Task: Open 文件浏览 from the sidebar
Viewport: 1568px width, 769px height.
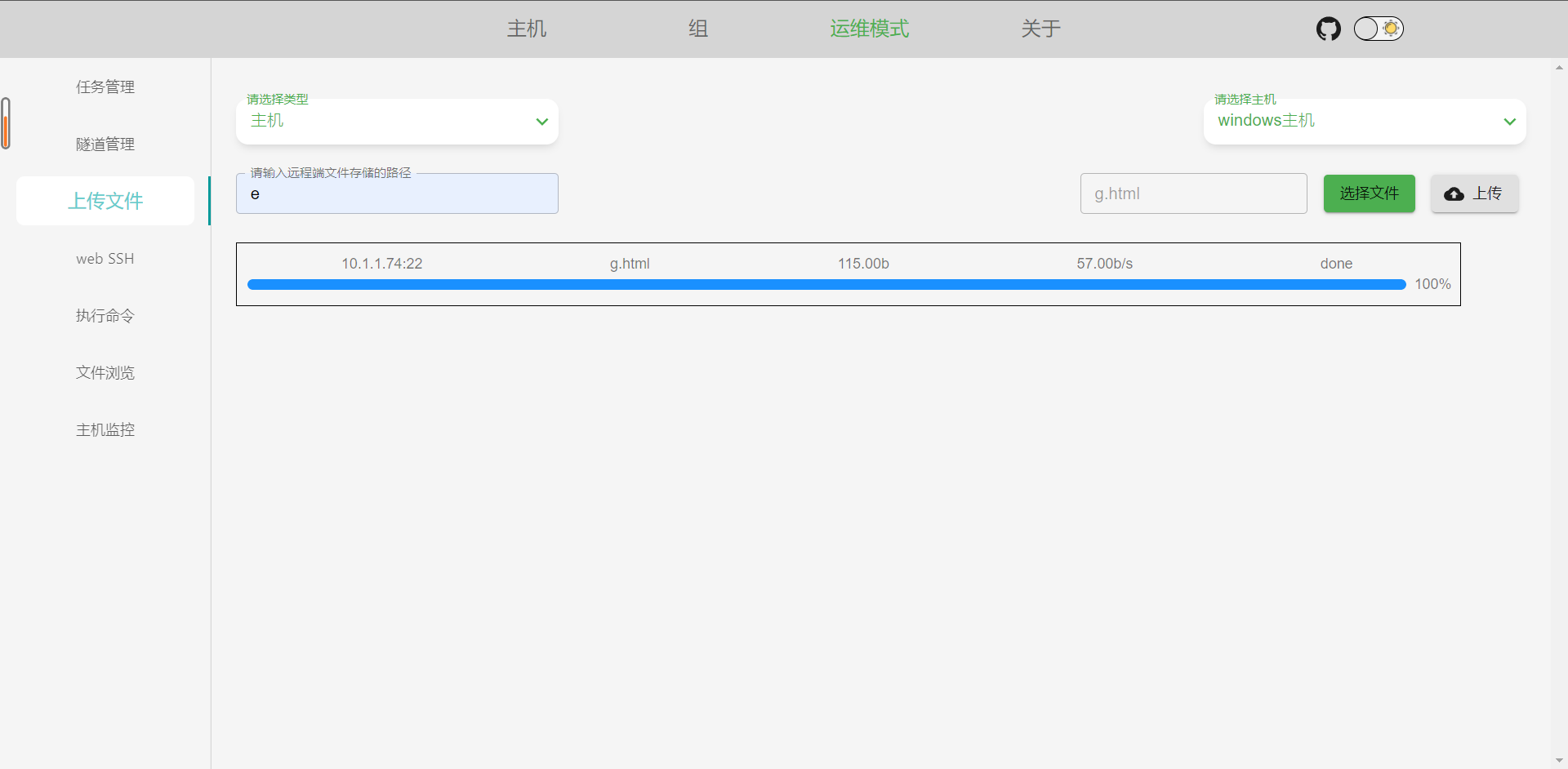Action: (105, 372)
